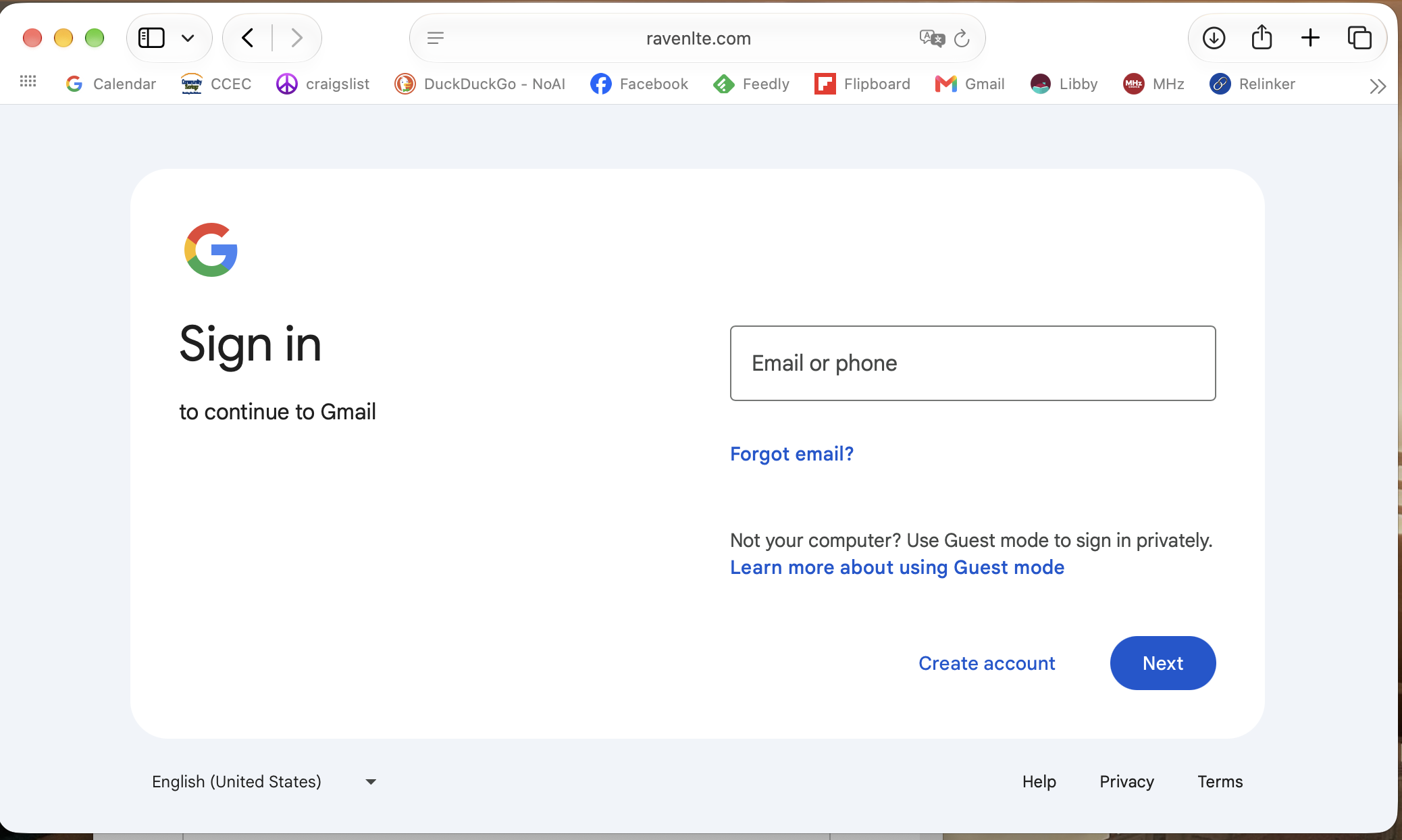Screen dimensions: 1402x840
Task: Open the Facebook bookmark
Action: pyautogui.click(x=639, y=84)
